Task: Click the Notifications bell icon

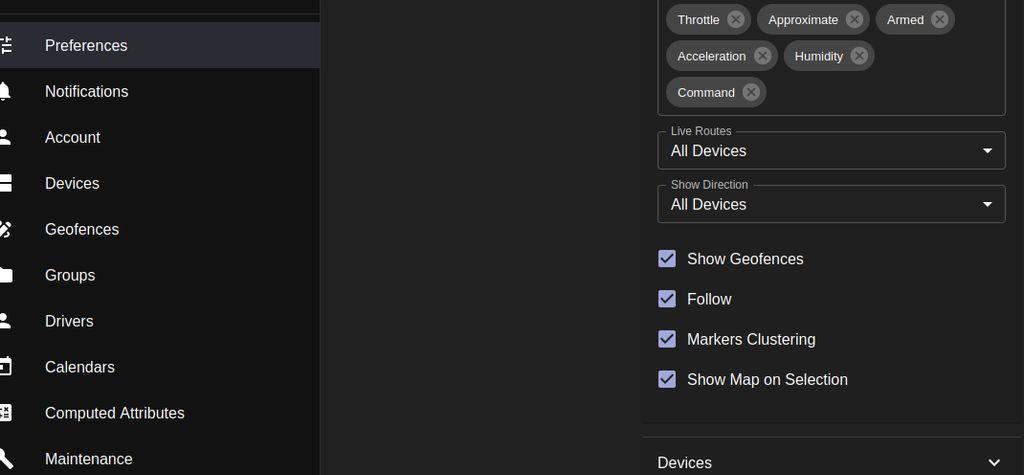Action: (5, 92)
